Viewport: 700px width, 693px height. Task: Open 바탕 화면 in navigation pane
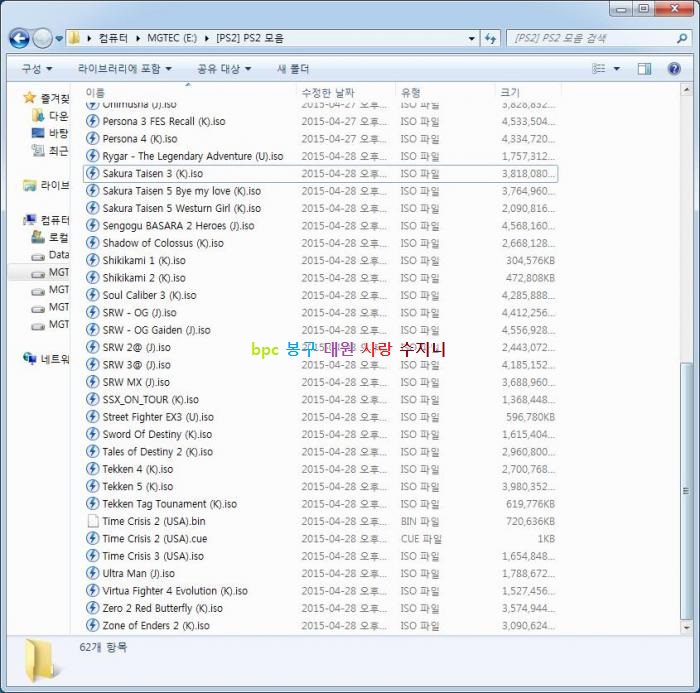pyautogui.click(x=50, y=133)
